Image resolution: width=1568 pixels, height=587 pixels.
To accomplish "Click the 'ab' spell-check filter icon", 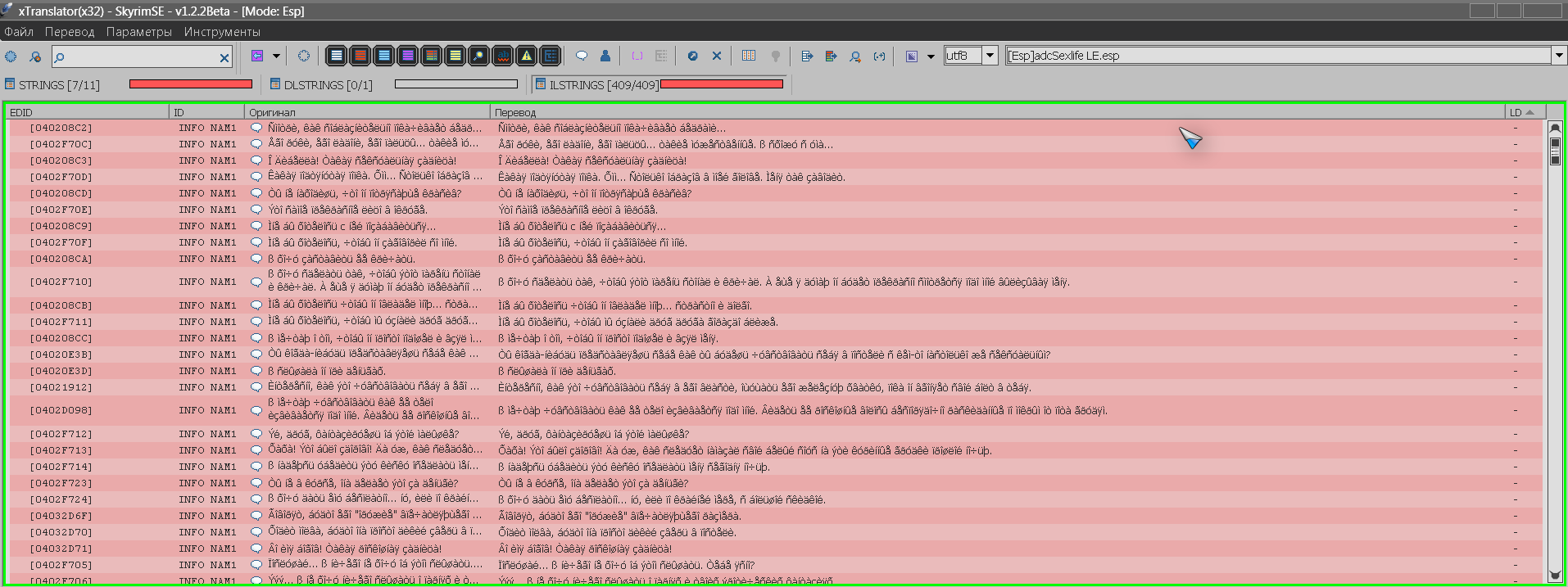I will (503, 56).
